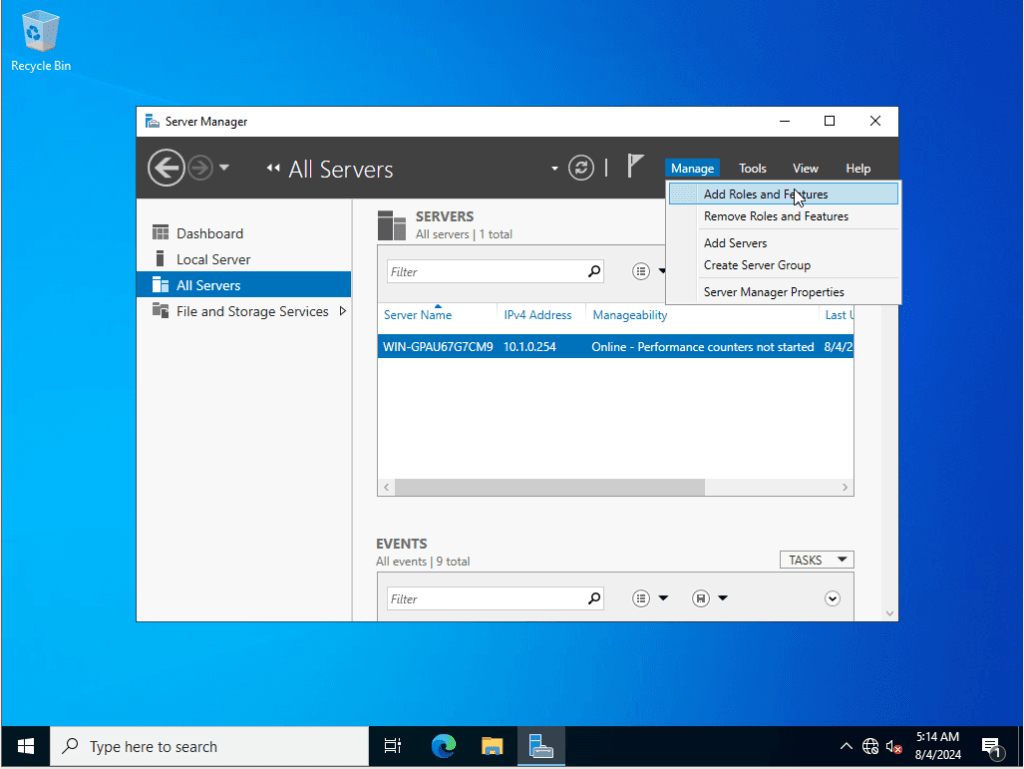Choose Server Manager Properties from menu
Screen dimensions: 1024x769
[x=773, y=292]
